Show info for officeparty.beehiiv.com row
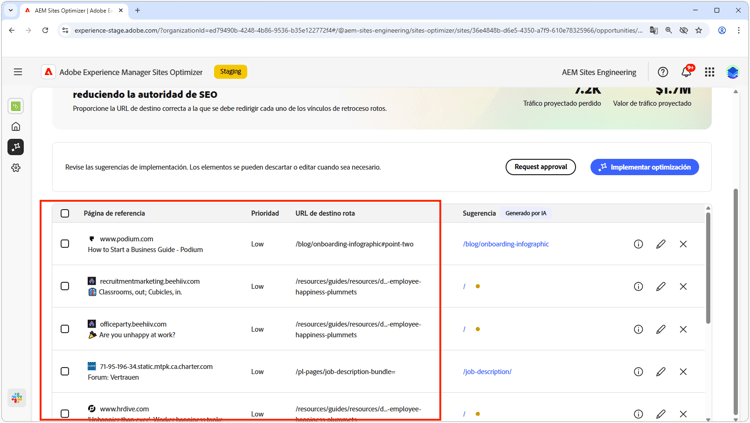The height and width of the screenshot is (423, 750). (x=638, y=329)
